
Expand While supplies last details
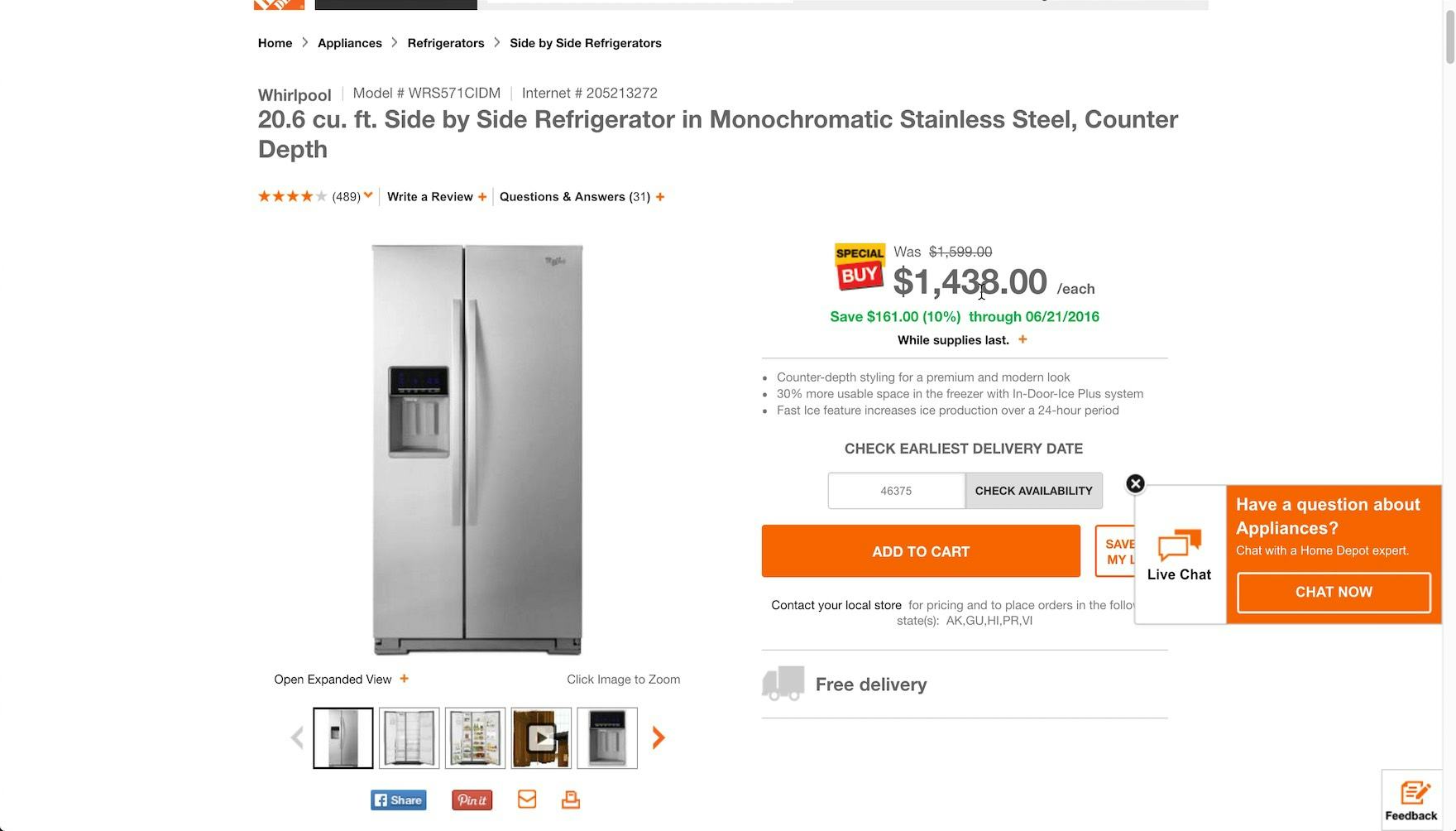tap(1023, 339)
